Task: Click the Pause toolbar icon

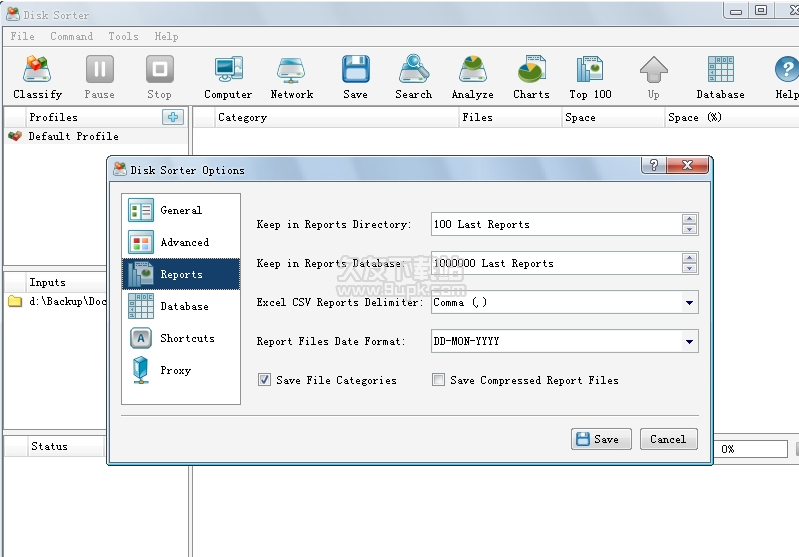Action: (x=99, y=77)
